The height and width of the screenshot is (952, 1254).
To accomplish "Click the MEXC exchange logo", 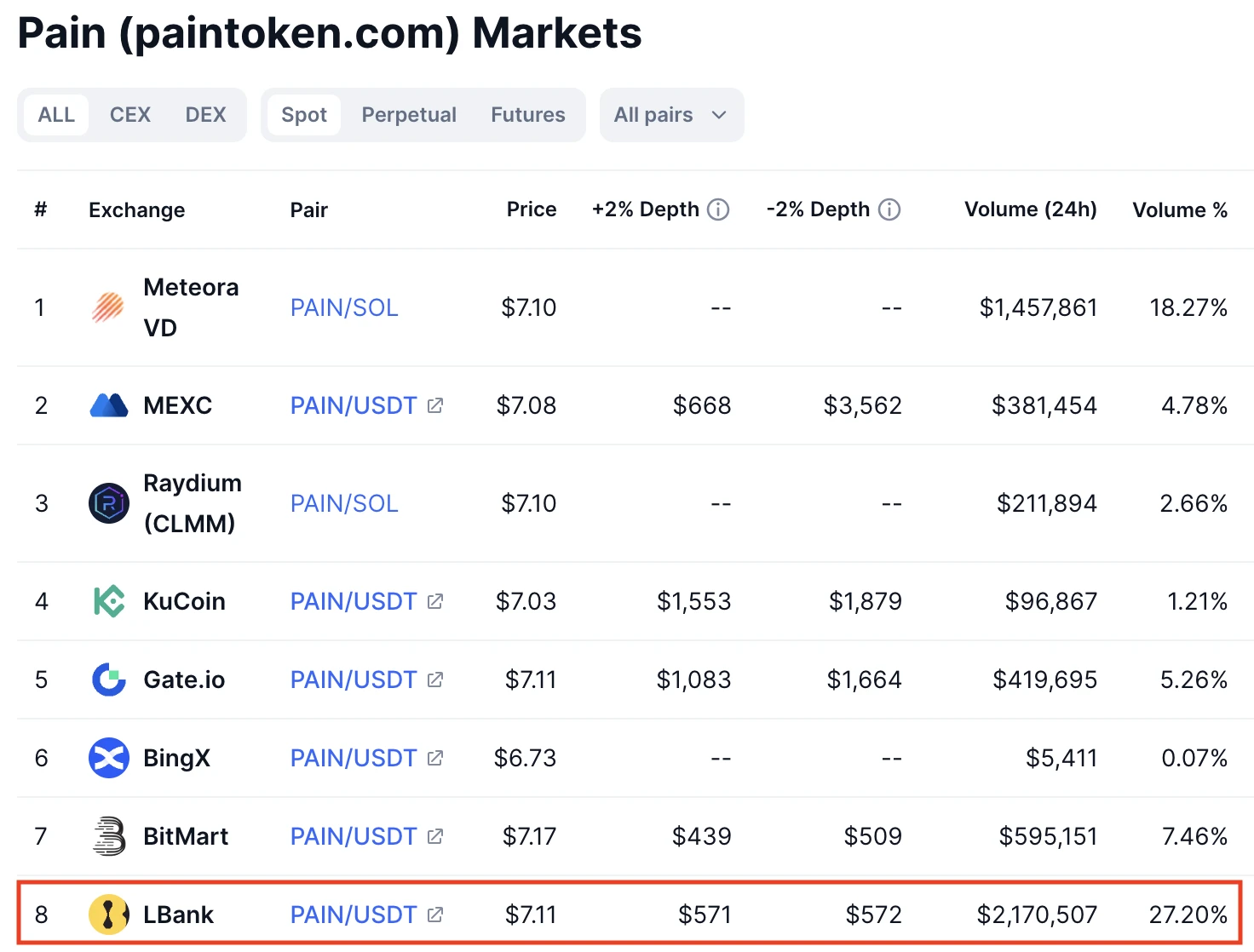I will click(x=108, y=405).
